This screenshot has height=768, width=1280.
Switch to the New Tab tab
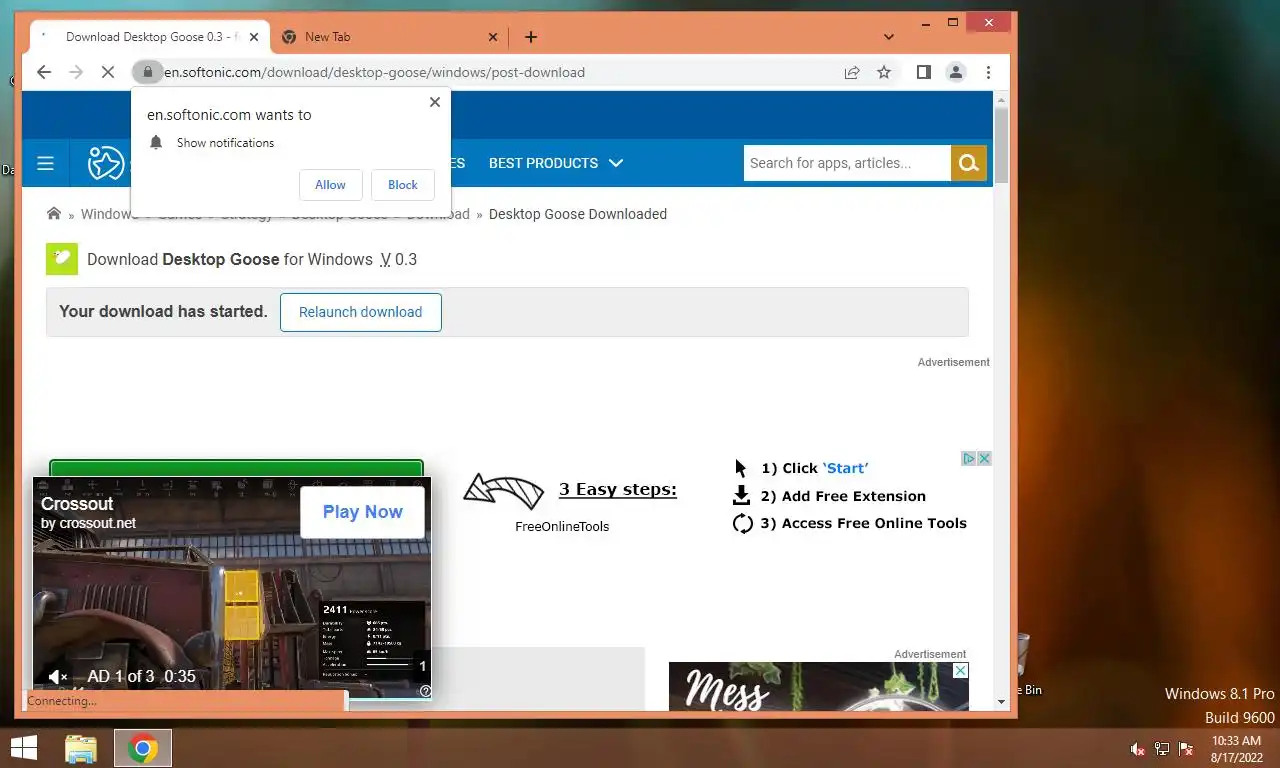point(388,37)
